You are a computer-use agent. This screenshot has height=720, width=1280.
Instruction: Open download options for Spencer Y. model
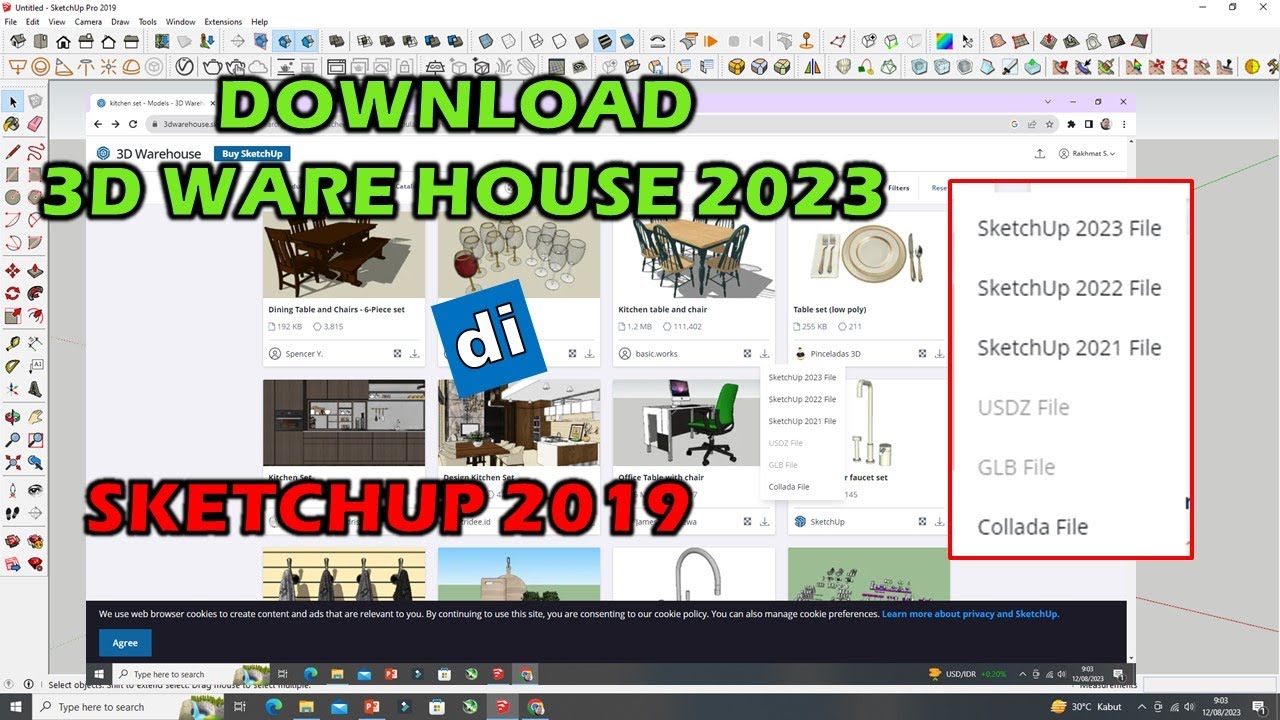(x=415, y=354)
